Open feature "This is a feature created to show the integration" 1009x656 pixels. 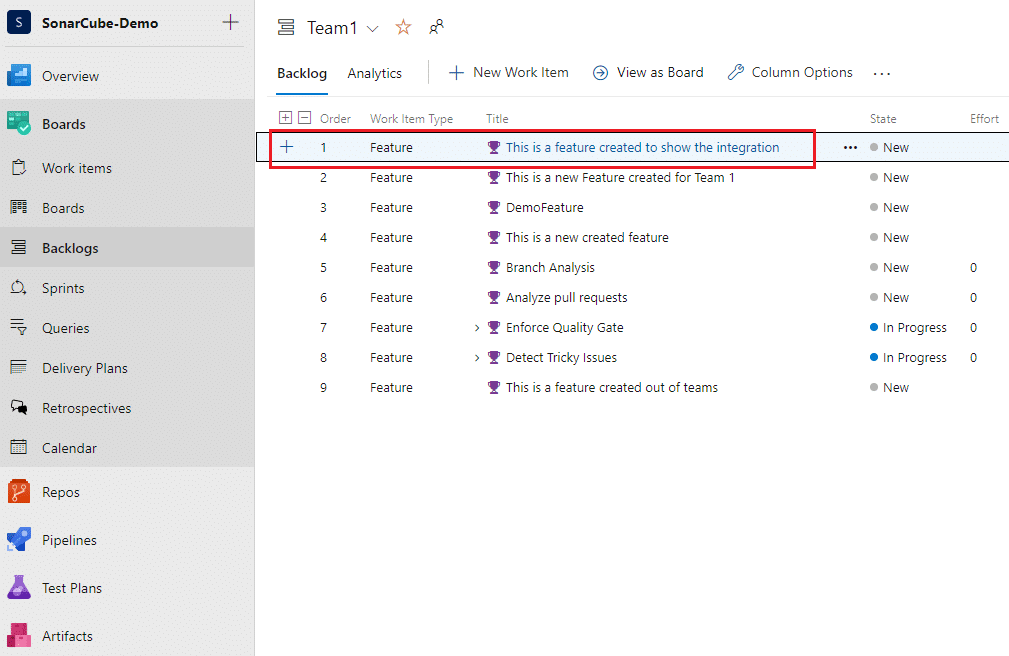[642, 147]
